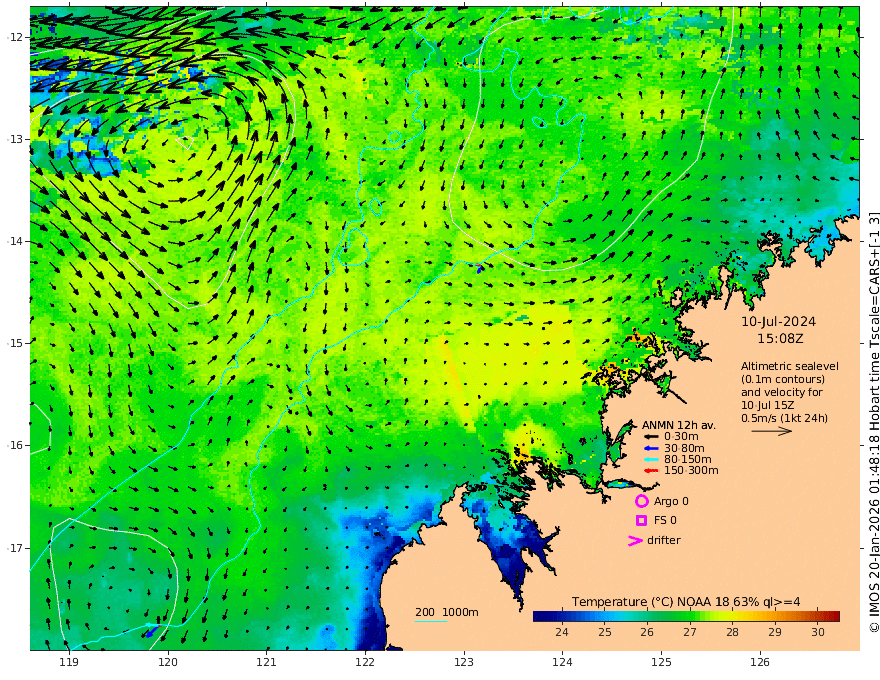This screenshot has width=880, height=680.
Task: Click the colorbar tick label 29
Action: tap(775, 632)
